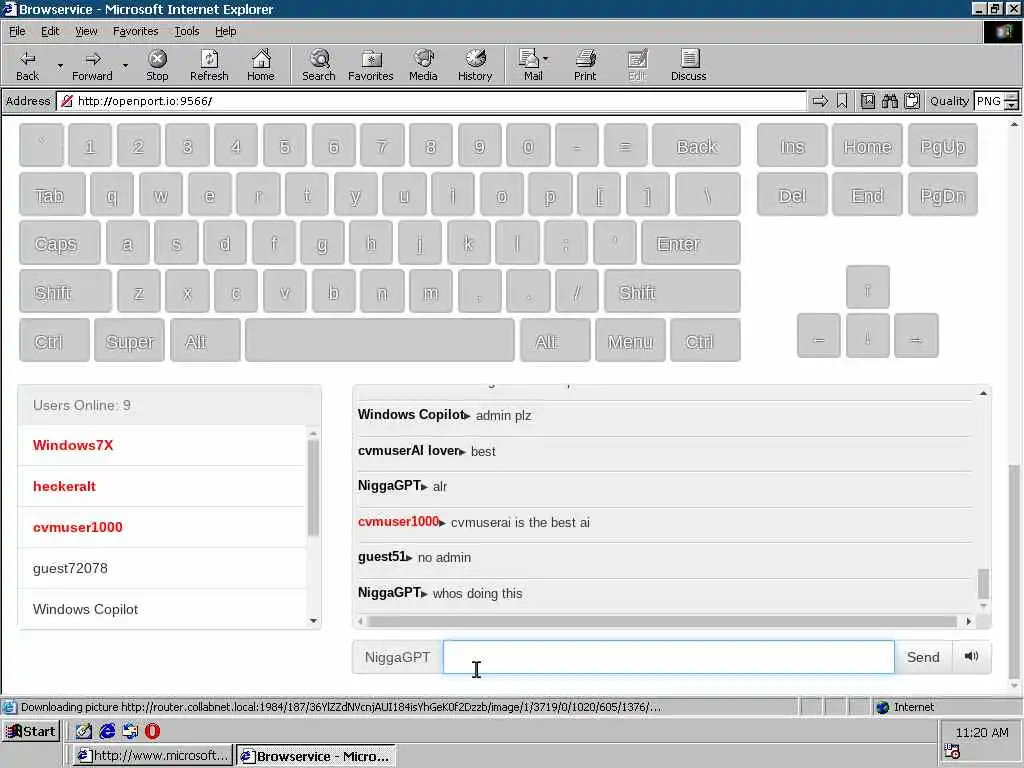The height and width of the screenshot is (768, 1024).
Task: Open the Search toolbar button
Action: pyautogui.click(x=319, y=65)
